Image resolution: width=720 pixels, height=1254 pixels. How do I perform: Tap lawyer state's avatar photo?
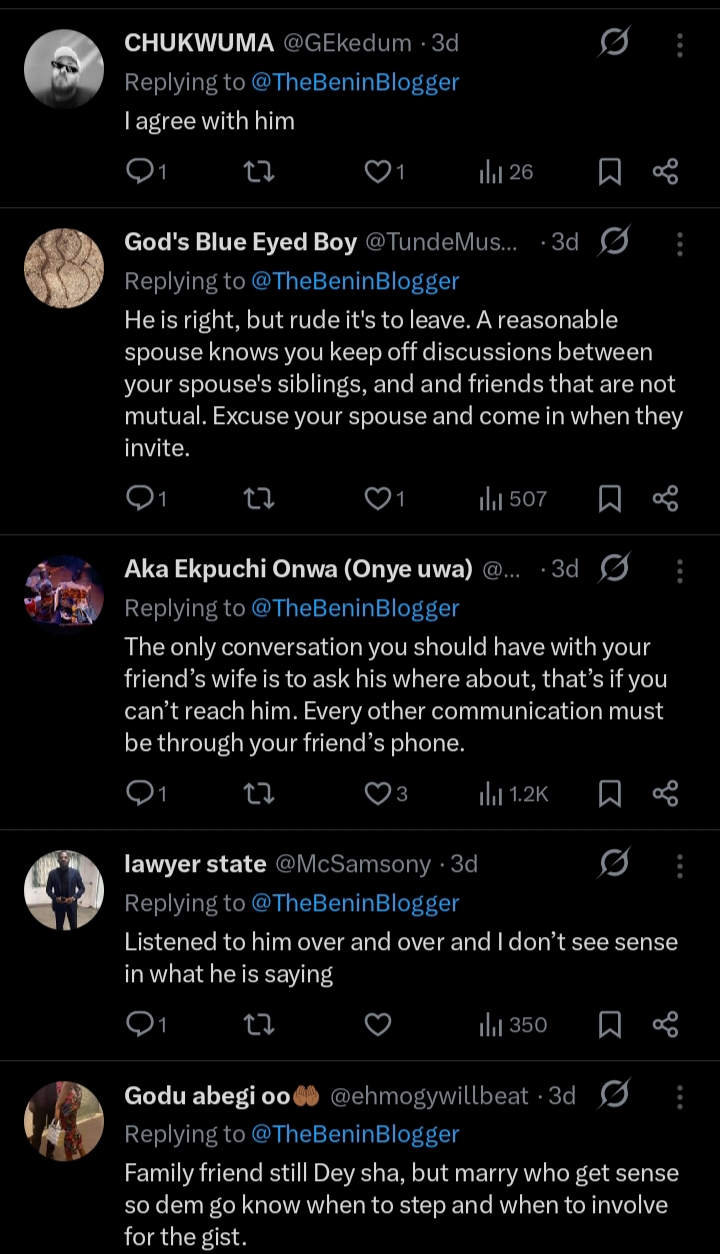(64, 890)
